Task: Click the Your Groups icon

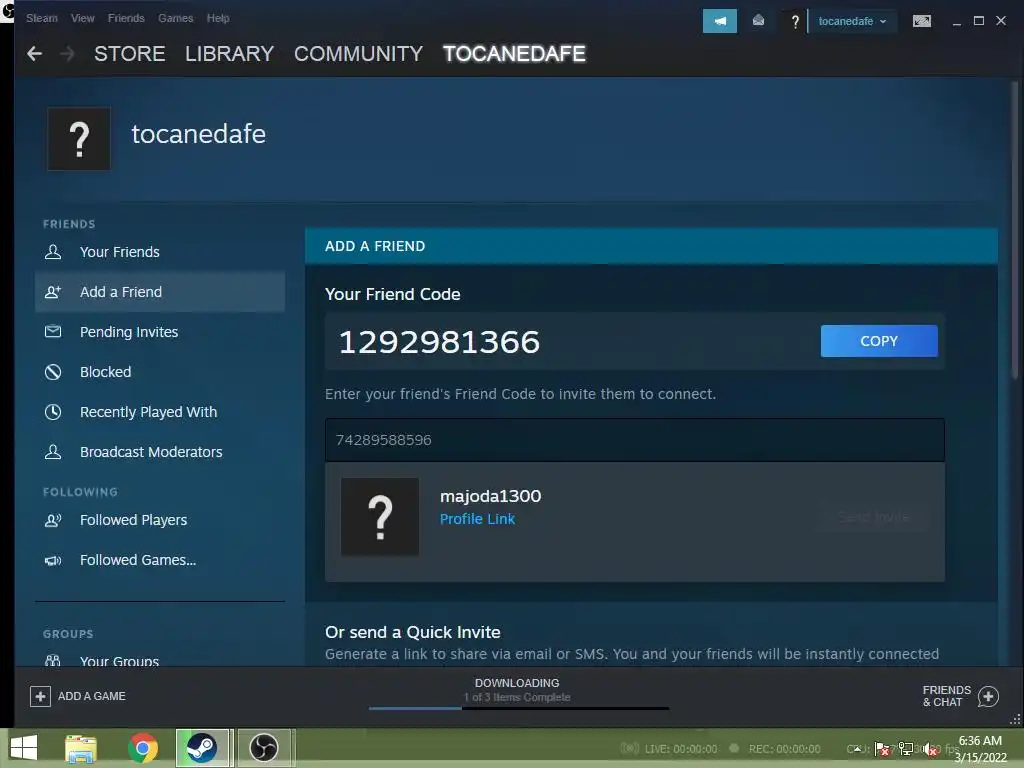Action: click(x=53, y=660)
